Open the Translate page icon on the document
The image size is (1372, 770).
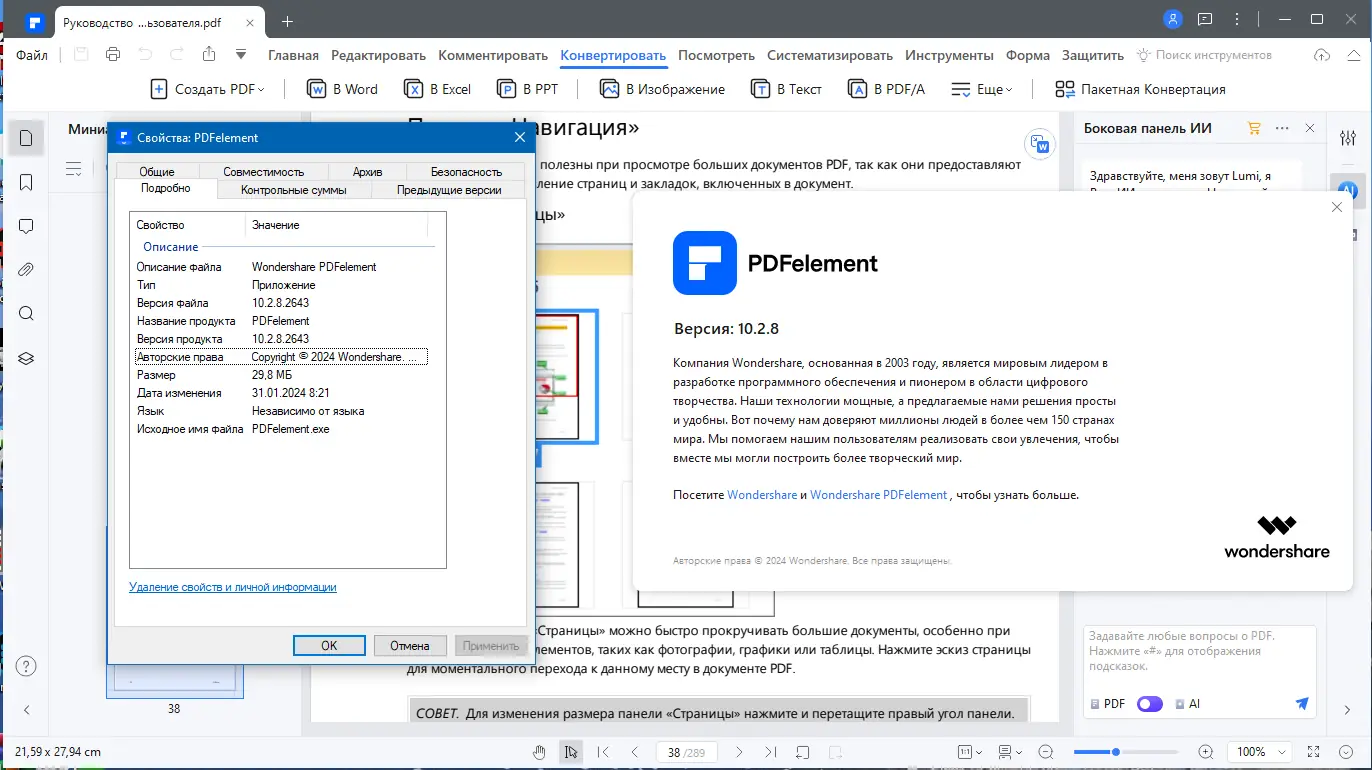(1040, 145)
